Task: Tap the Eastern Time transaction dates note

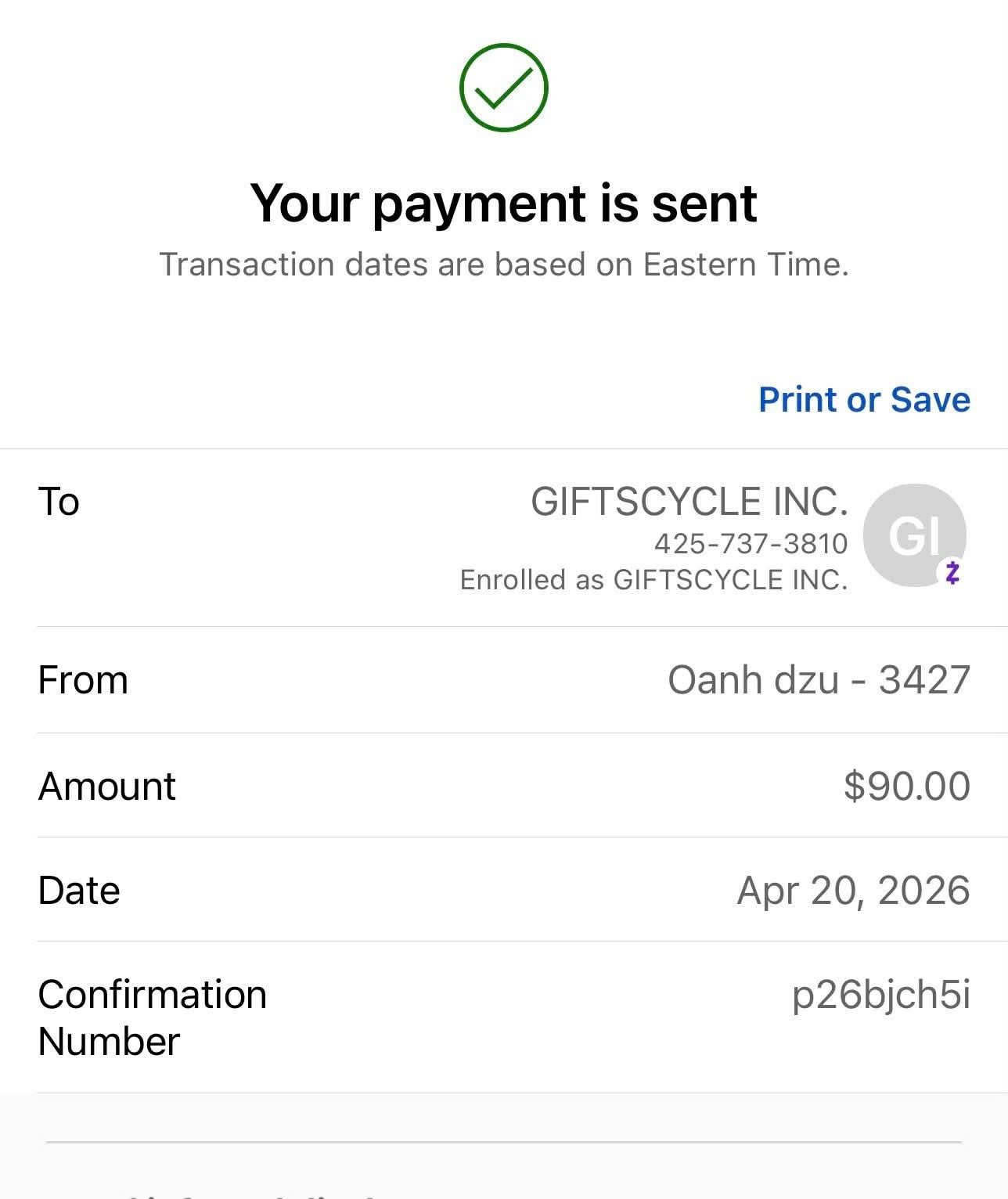Action: [x=504, y=265]
